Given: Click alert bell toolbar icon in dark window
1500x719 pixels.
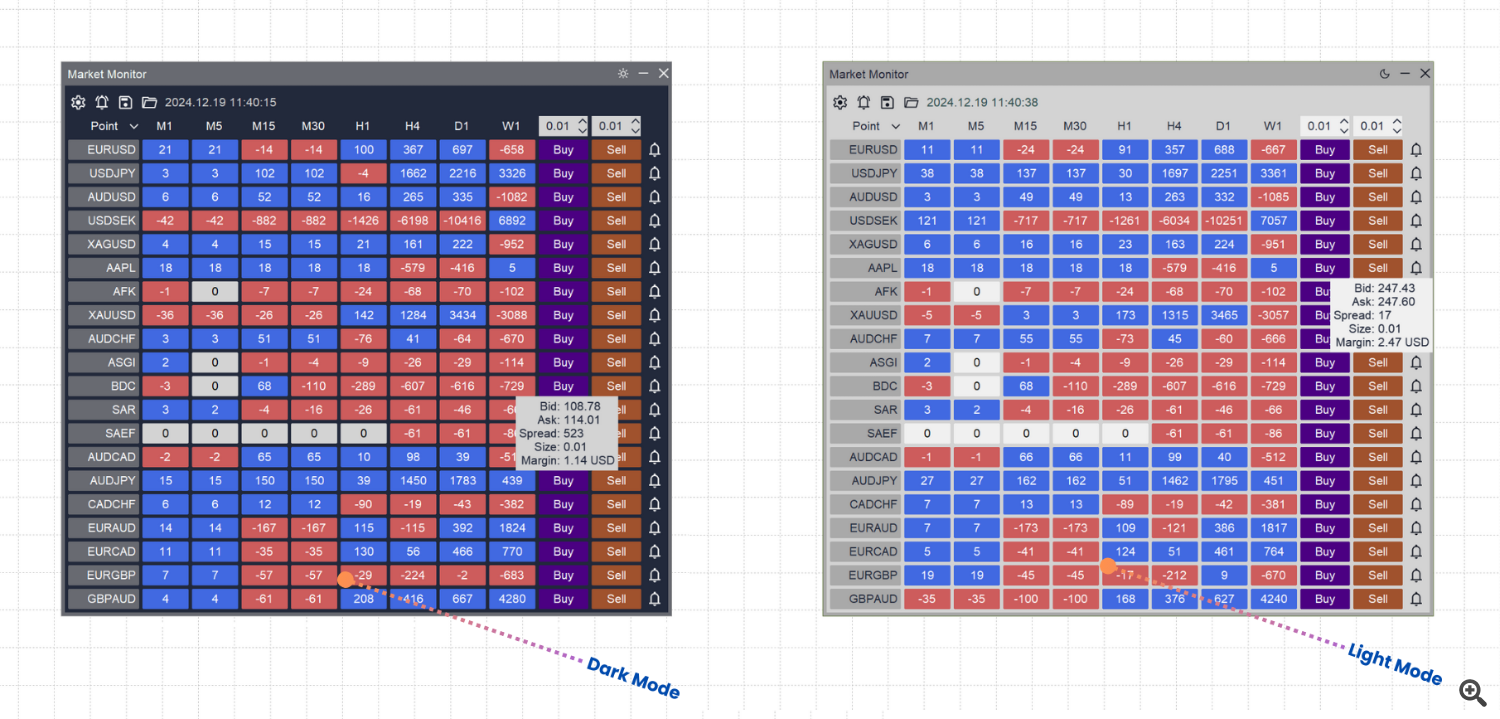Looking at the screenshot, I should pyautogui.click(x=102, y=102).
